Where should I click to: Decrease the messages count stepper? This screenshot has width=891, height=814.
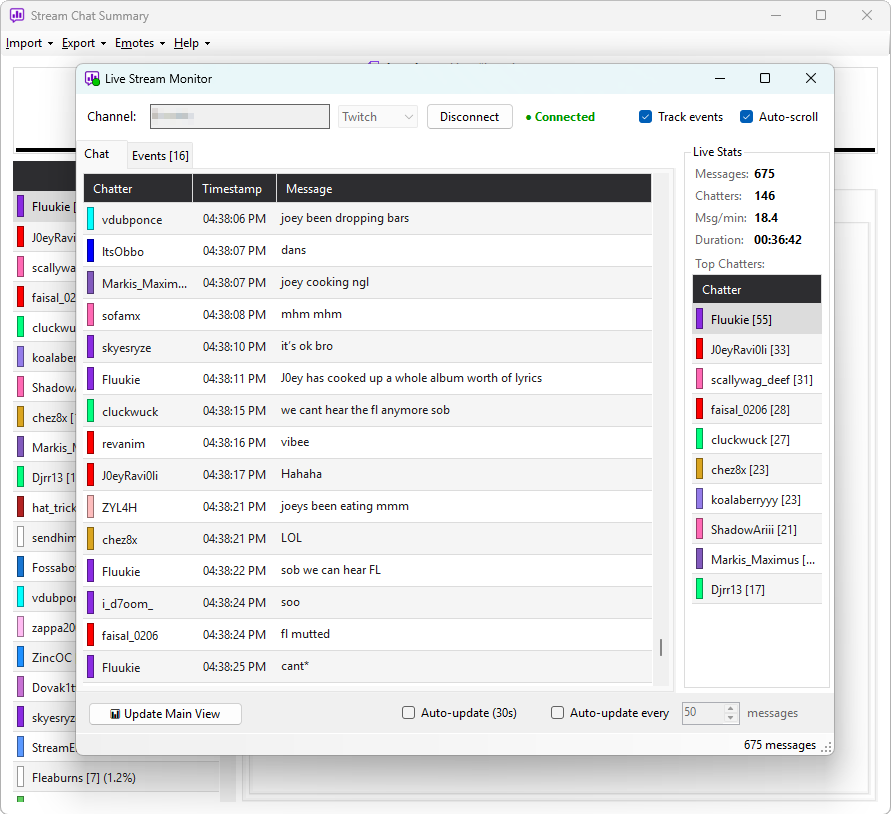pyautogui.click(x=731, y=718)
